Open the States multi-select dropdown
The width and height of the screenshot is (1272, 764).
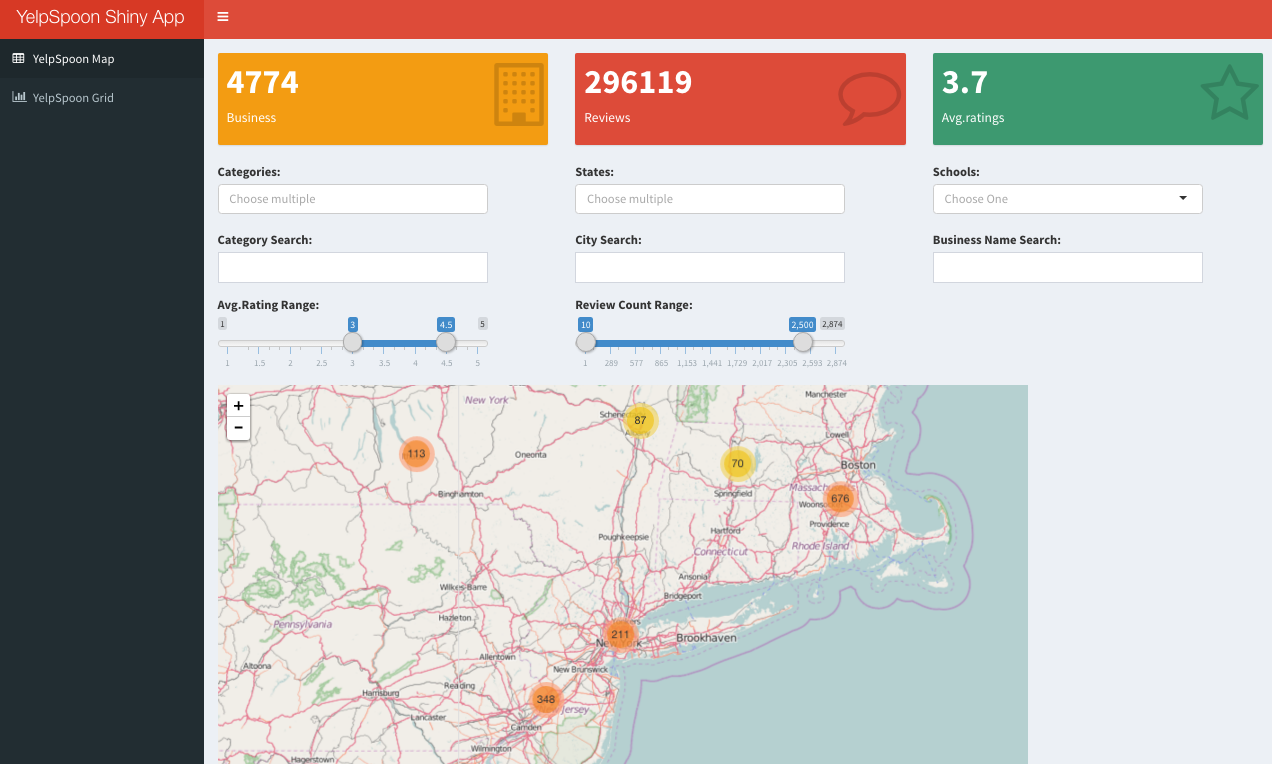click(x=709, y=199)
